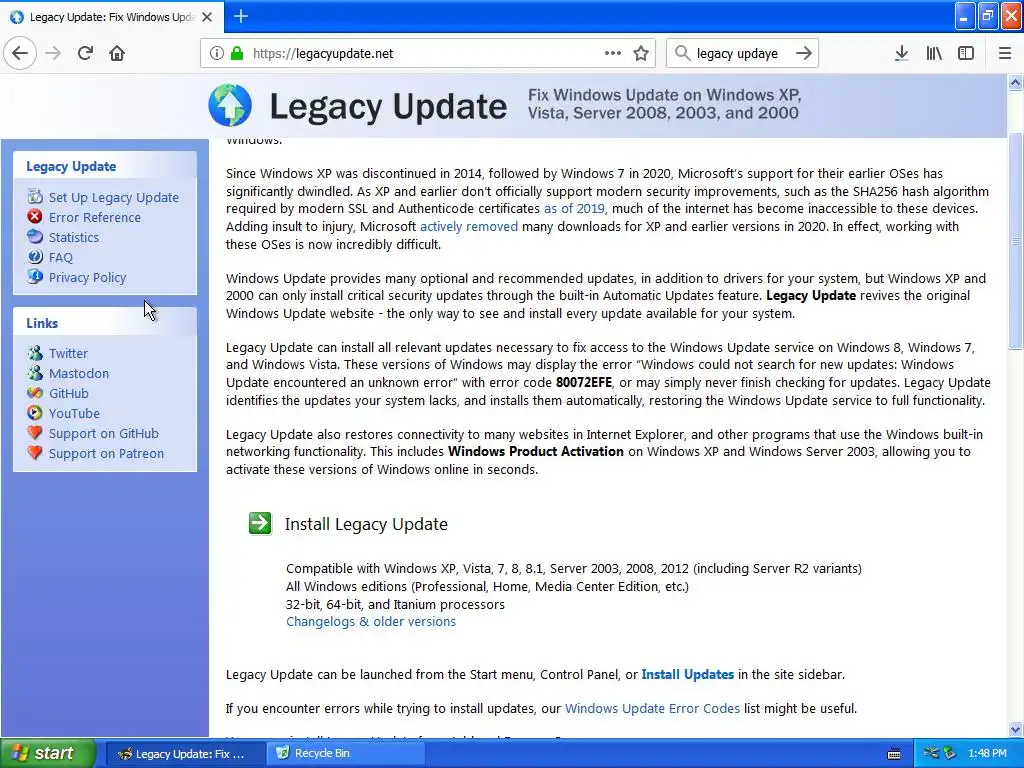Click the green secure padlock icon
Image resolution: width=1024 pixels, height=768 pixels.
[237, 54]
